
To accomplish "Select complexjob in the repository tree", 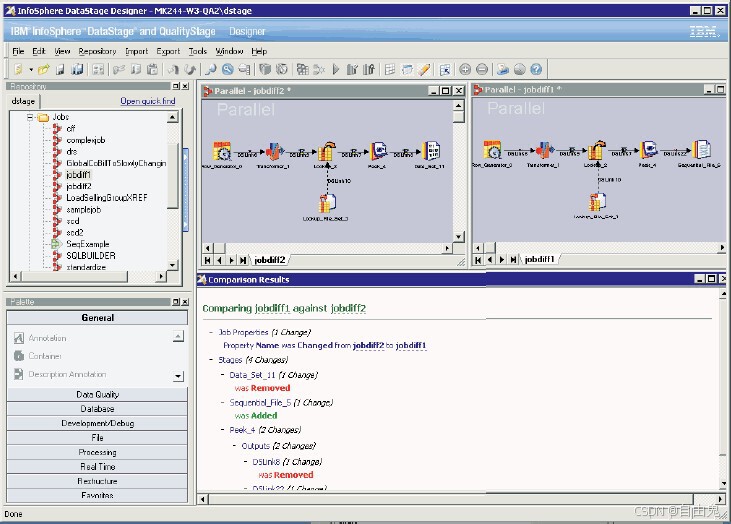I will tap(86, 140).
